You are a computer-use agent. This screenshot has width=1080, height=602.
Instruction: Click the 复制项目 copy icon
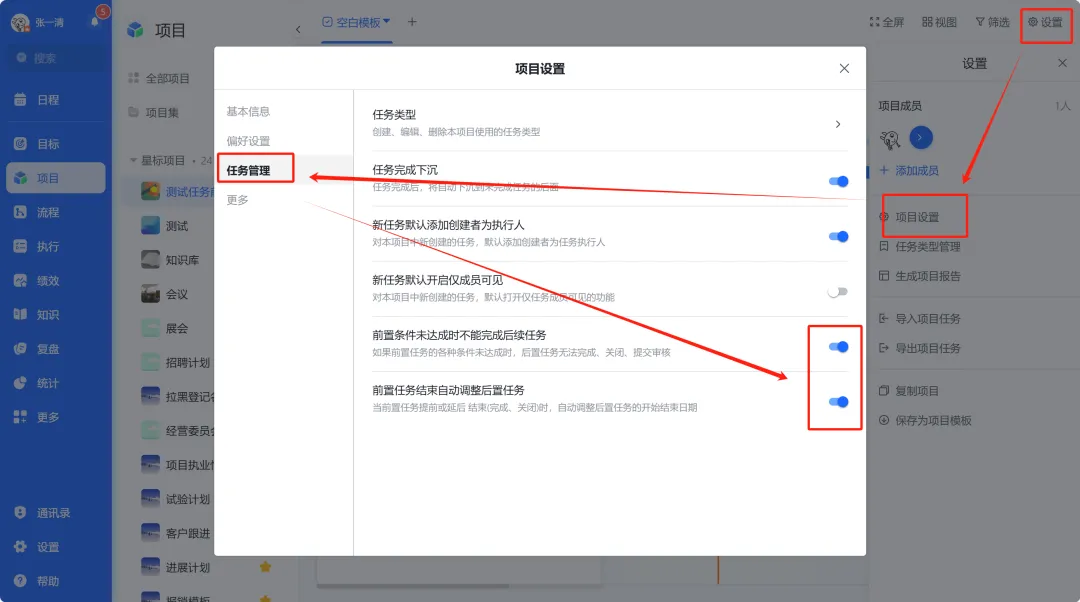tap(884, 391)
